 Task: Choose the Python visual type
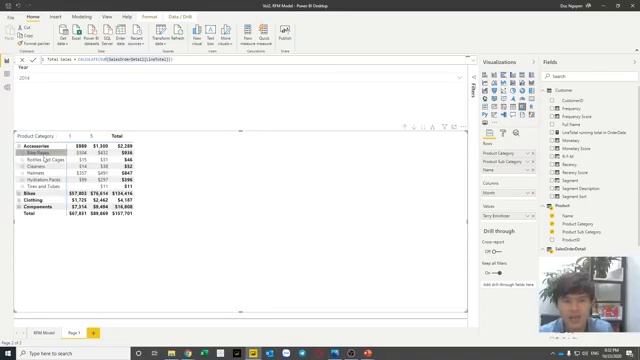(x=485, y=115)
